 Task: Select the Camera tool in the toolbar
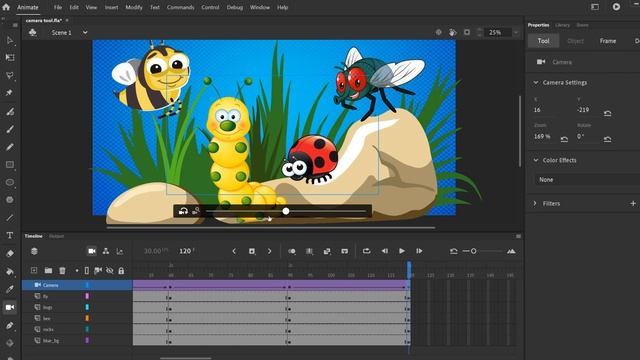click(10, 307)
